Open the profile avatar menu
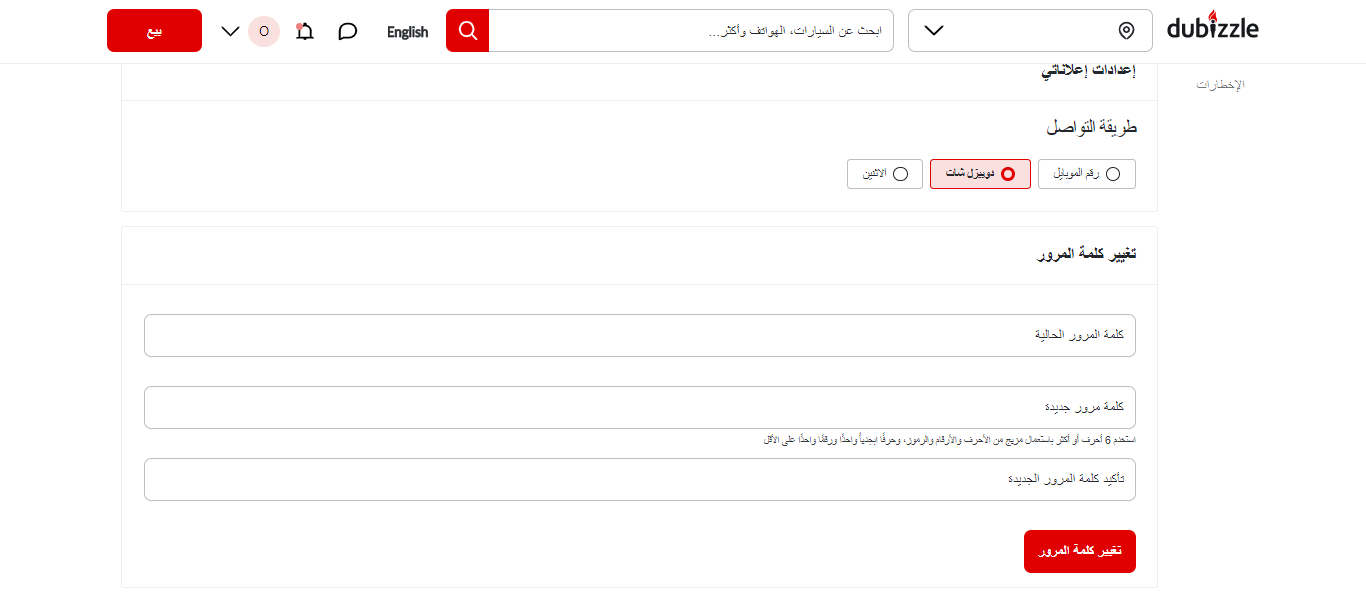 click(263, 31)
